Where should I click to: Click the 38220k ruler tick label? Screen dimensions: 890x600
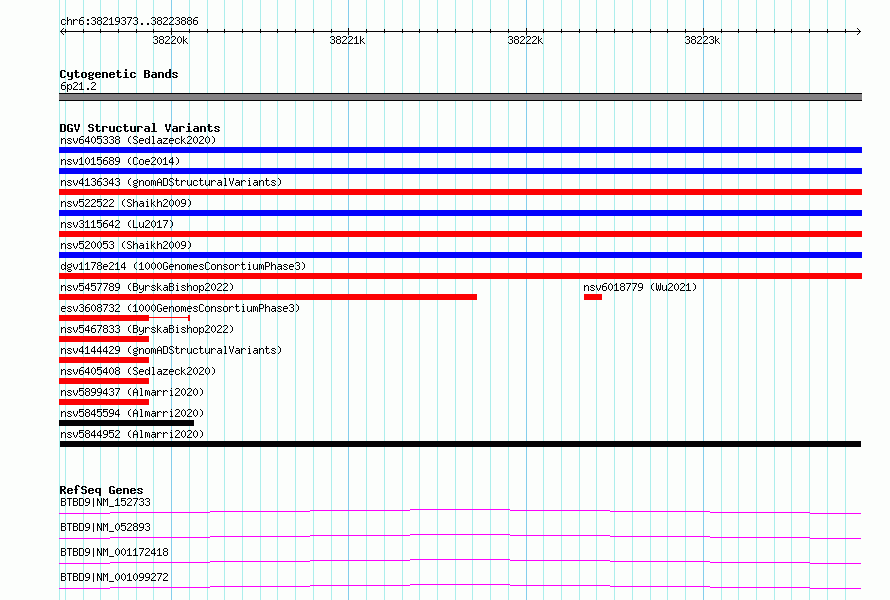coord(170,40)
